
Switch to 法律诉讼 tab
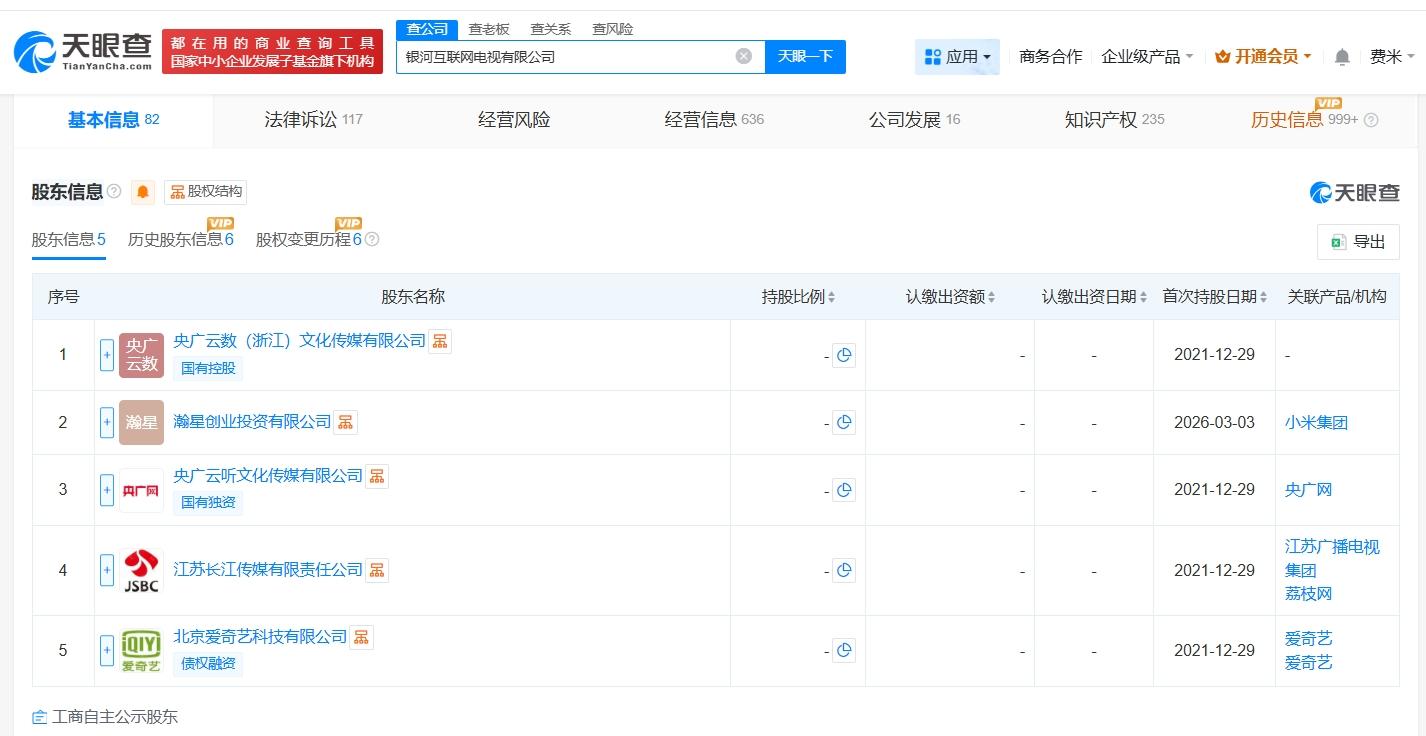(x=313, y=120)
